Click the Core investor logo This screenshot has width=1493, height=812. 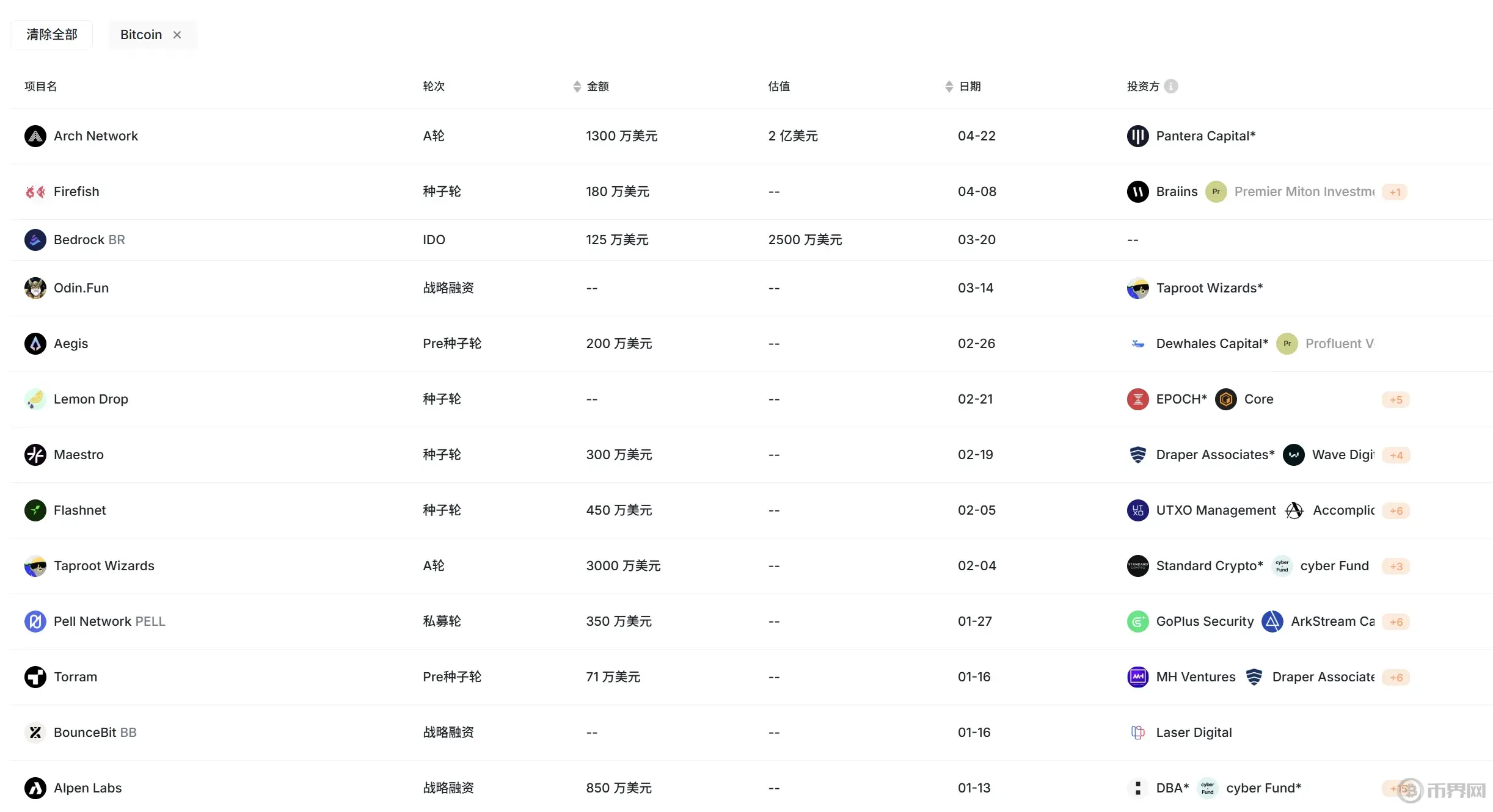(1226, 399)
